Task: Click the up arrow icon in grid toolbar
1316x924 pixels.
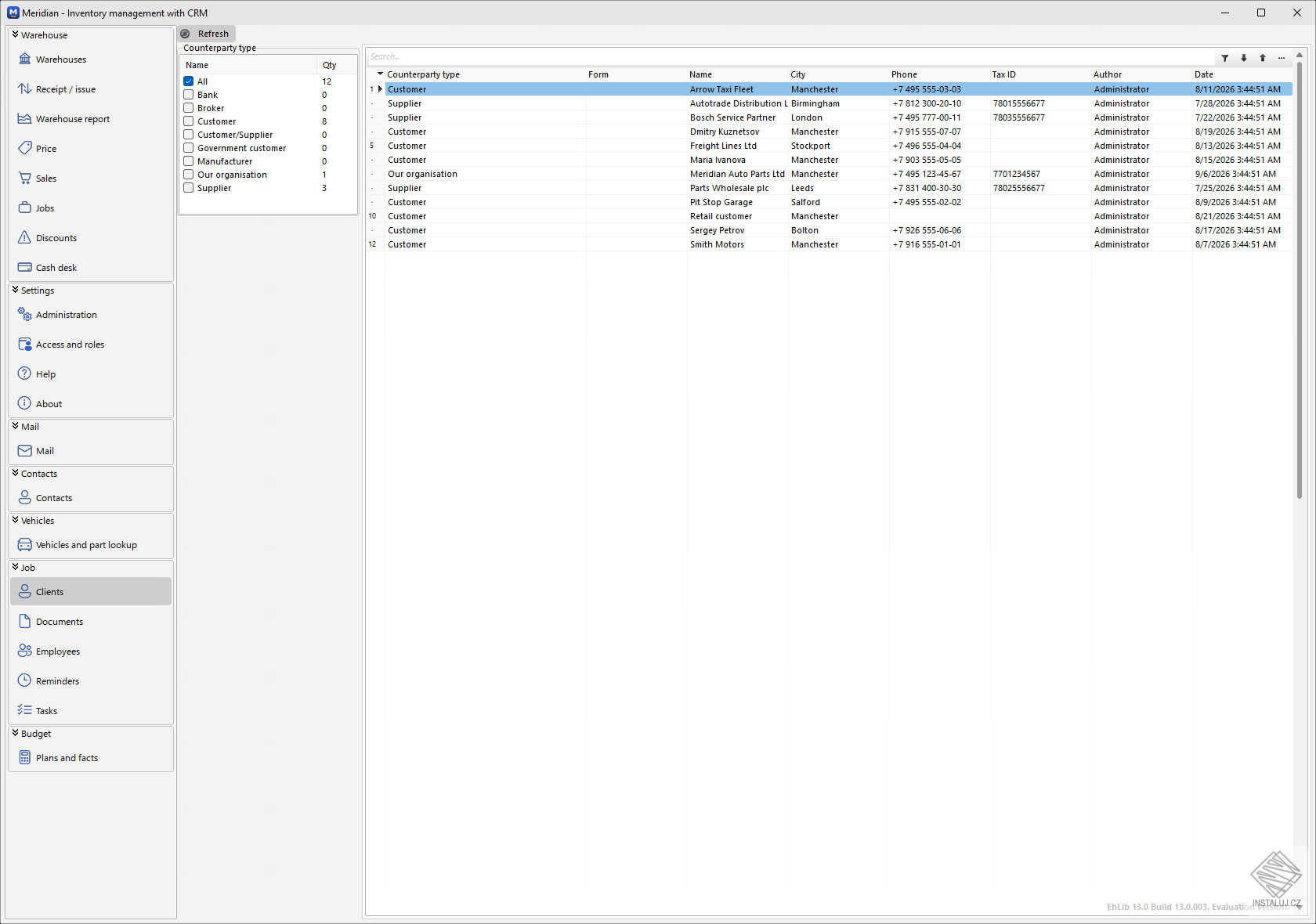Action: [x=1263, y=58]
